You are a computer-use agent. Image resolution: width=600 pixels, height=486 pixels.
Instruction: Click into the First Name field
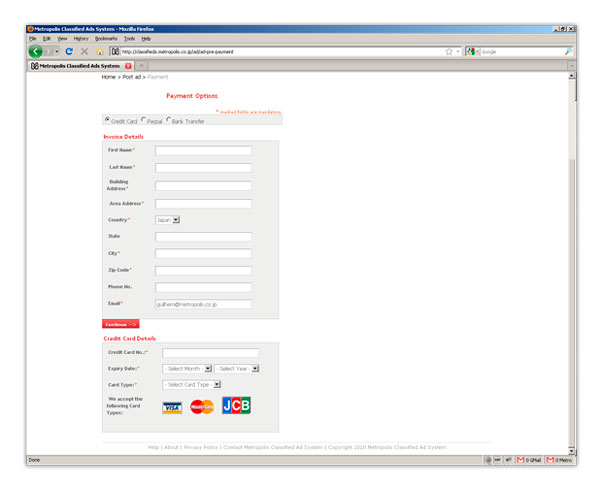(203, 151)
